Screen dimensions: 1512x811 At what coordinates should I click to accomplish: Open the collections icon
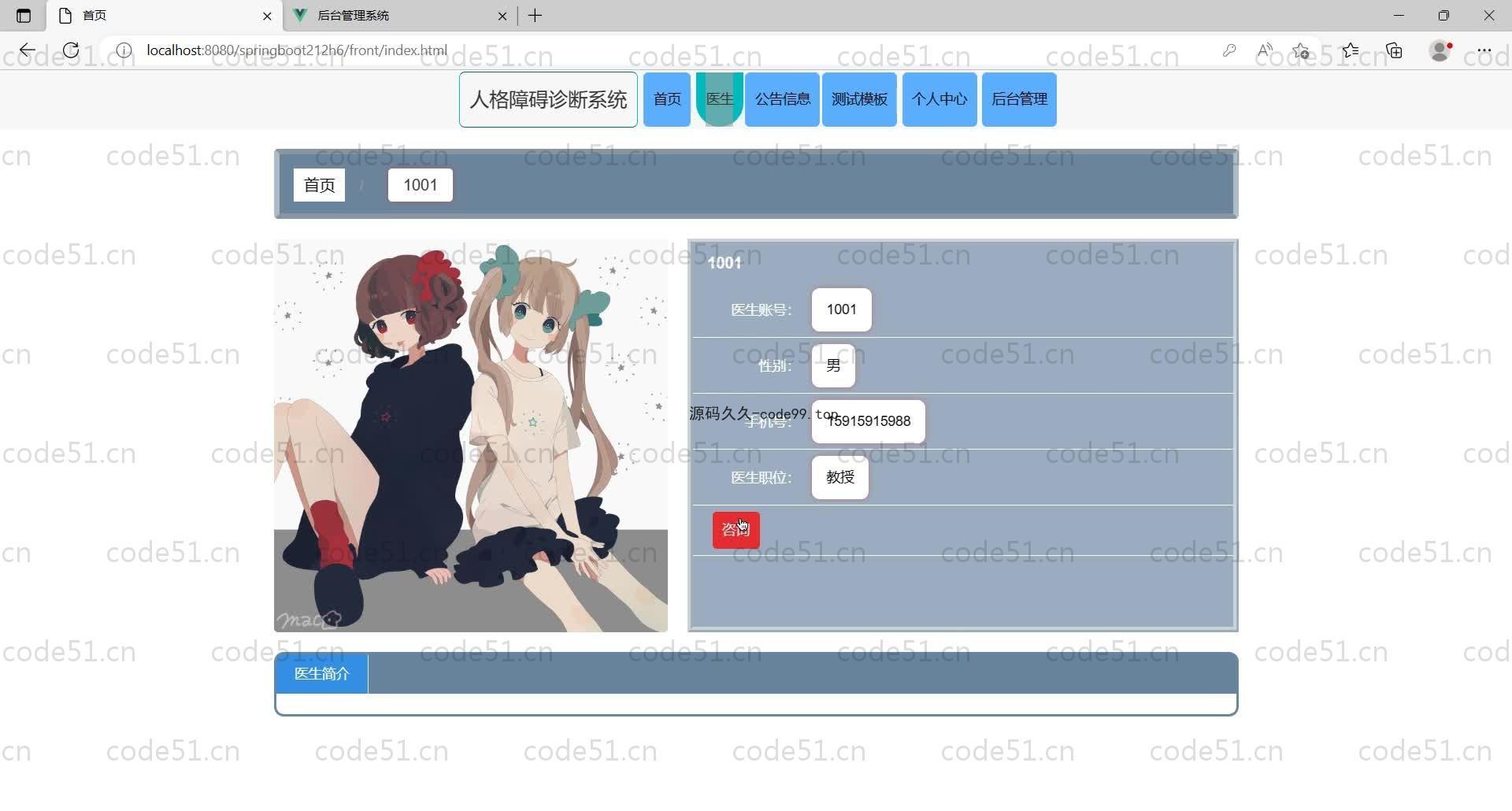(1395, 50)
